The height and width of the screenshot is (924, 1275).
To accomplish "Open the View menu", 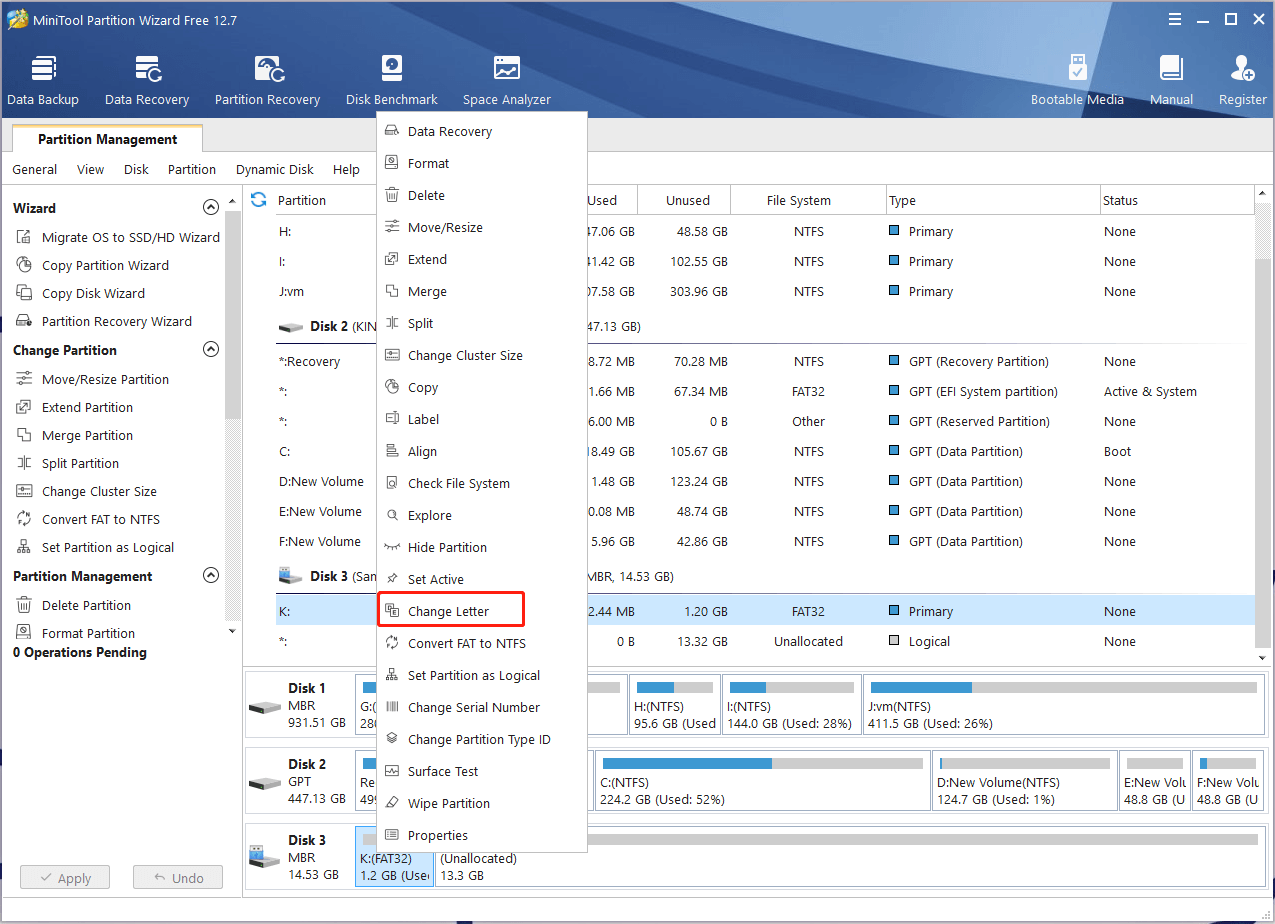I will [x=91, y=170].
